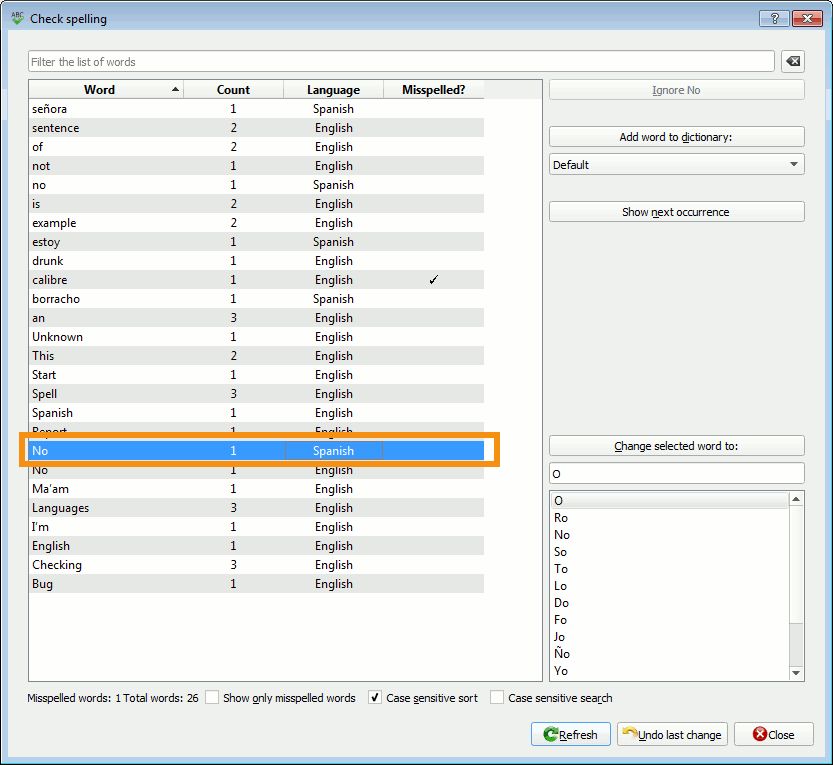
Task: Select the word row 'is'
Action: click(x=257, y=204)
